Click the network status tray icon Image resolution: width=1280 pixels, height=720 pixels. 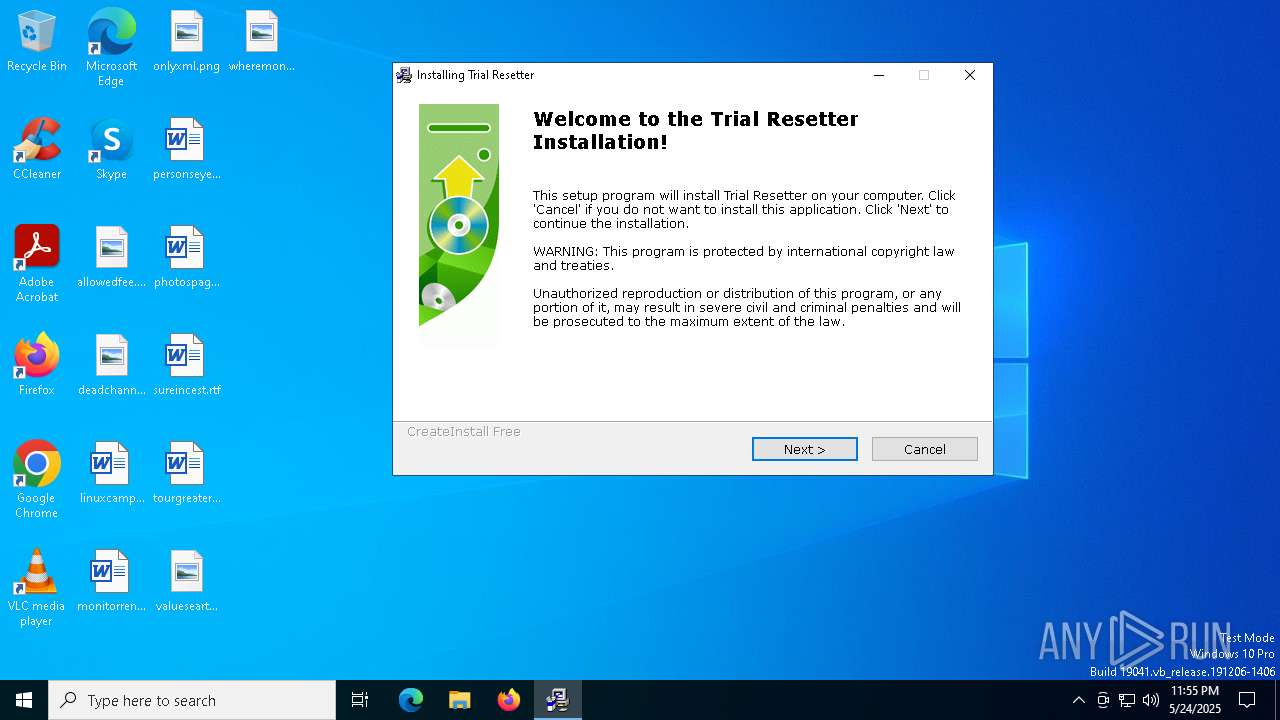[x=1127, y=700]
